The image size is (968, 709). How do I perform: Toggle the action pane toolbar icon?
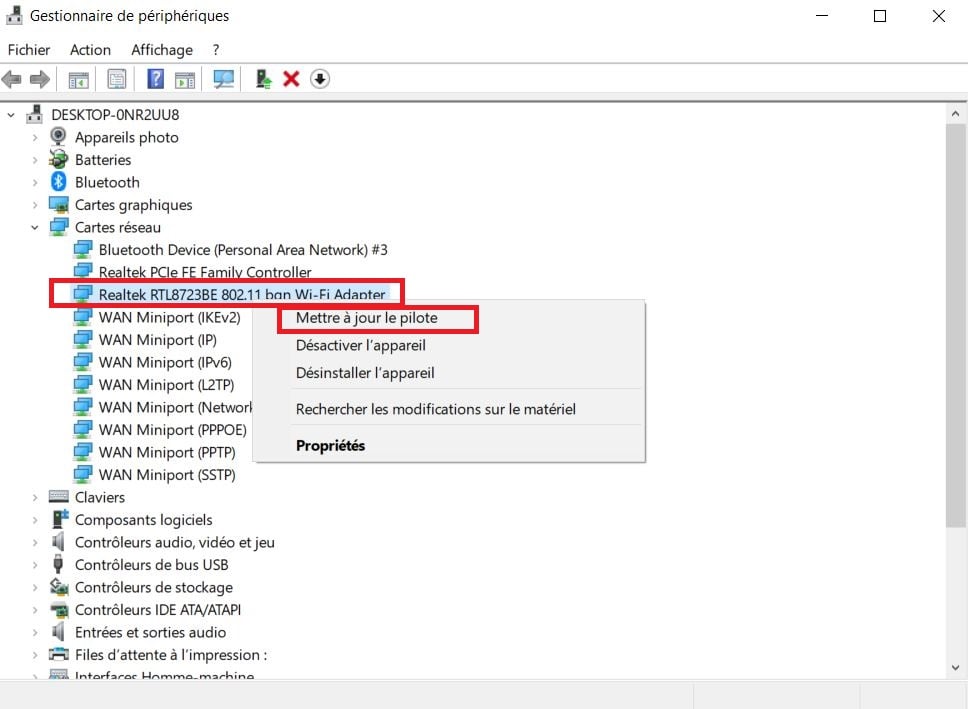185,79
